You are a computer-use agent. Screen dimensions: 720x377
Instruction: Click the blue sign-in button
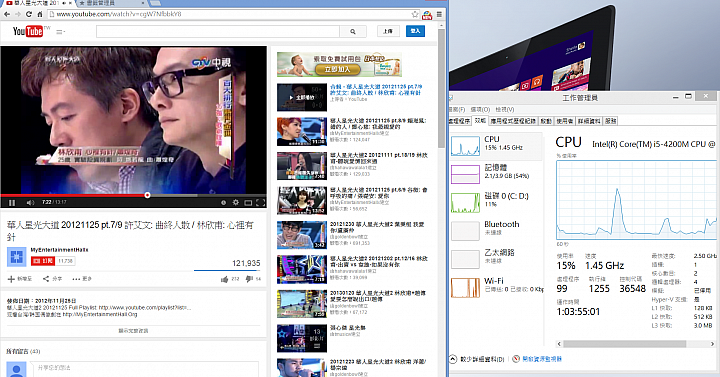415,31
